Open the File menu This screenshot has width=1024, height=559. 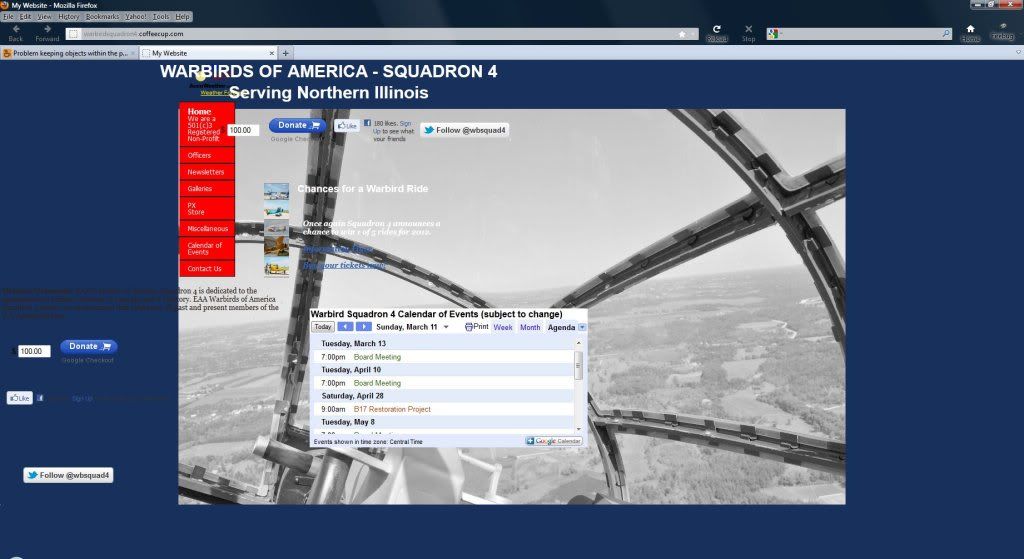click(8, 16)
